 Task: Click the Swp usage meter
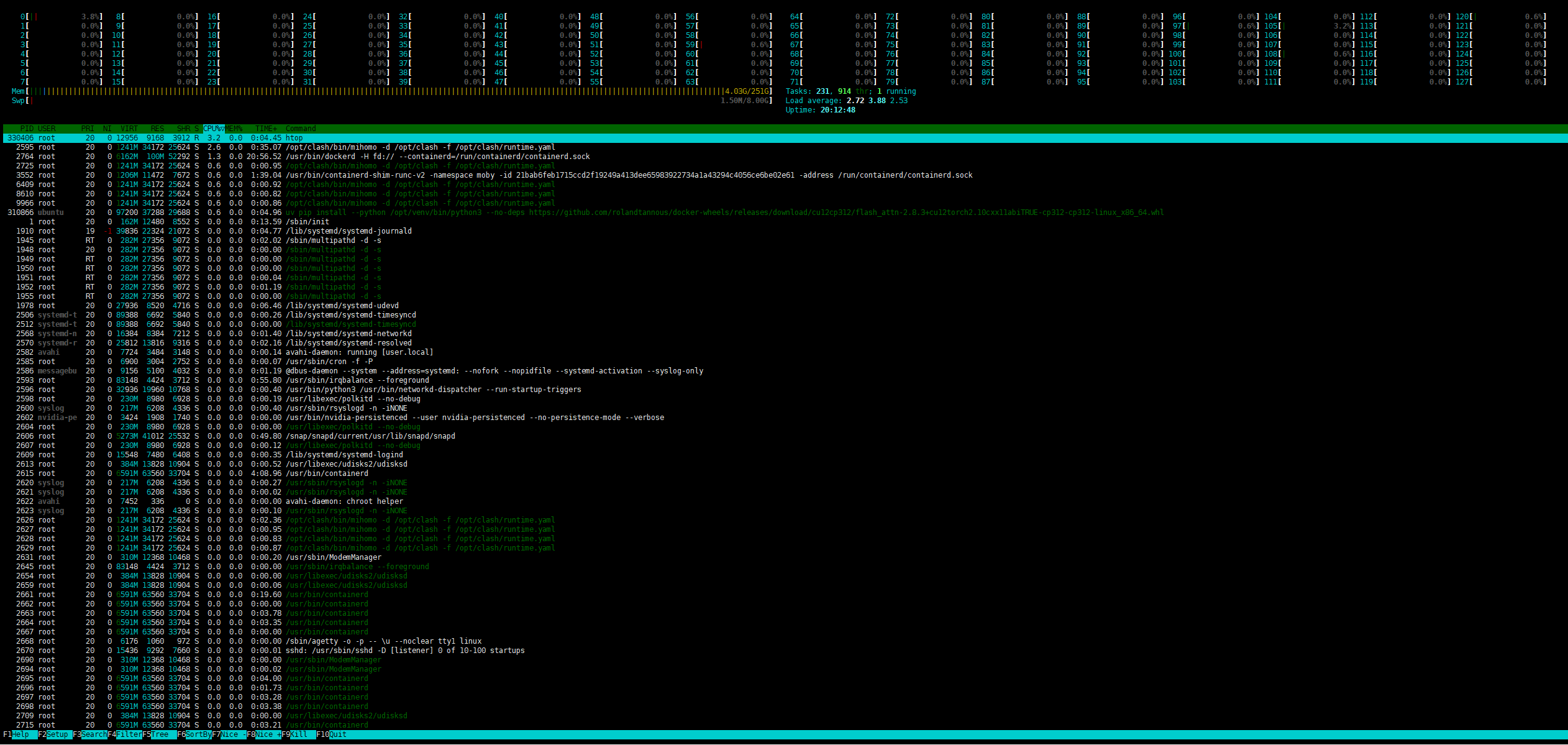click(x=392, y=101)
